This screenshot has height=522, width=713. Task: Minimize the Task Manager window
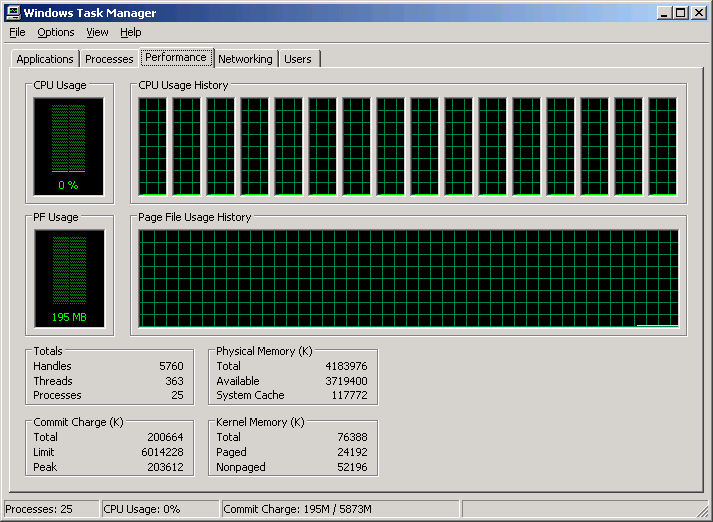tap(665, 13)
